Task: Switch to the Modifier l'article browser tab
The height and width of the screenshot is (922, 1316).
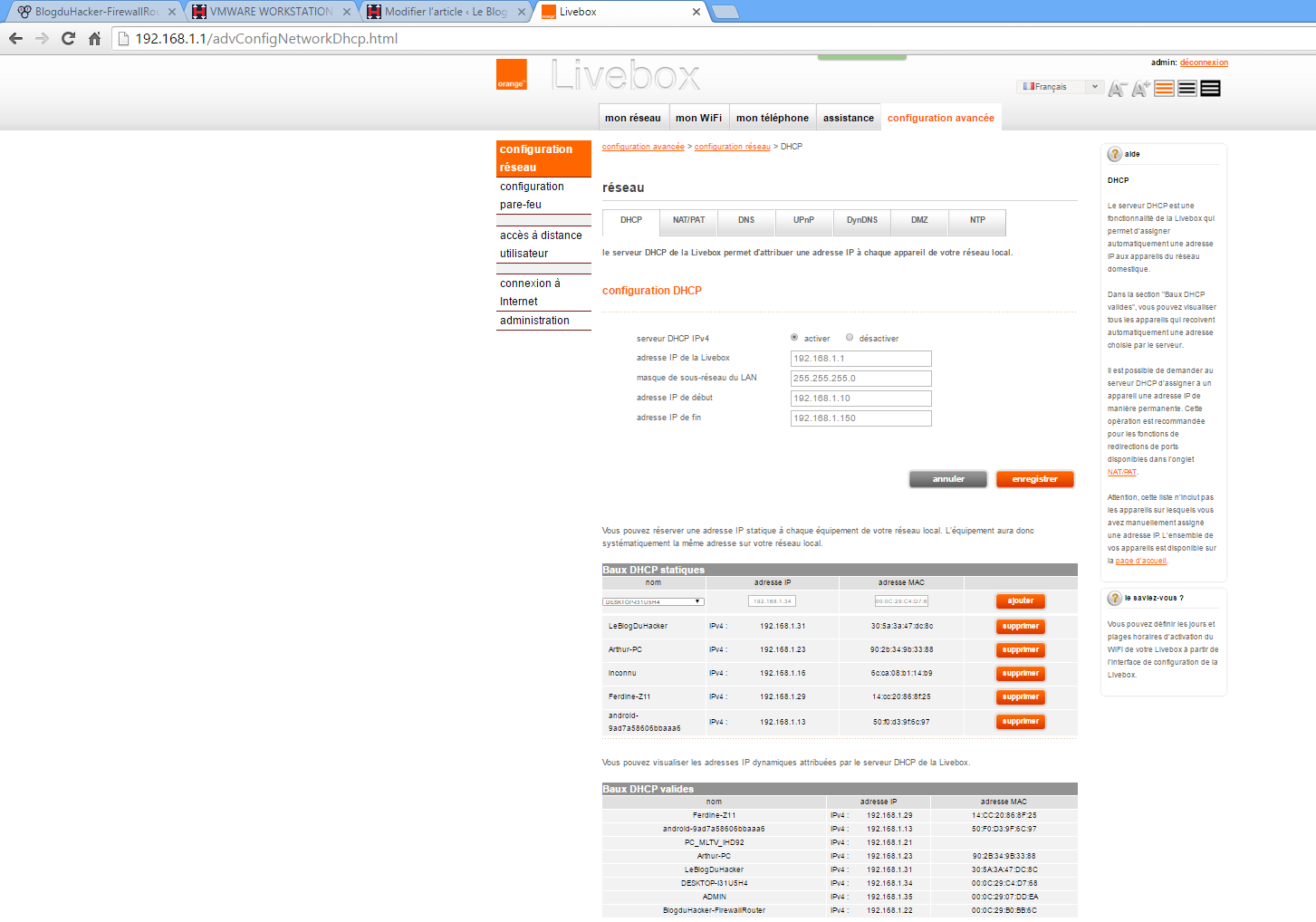Action: 445,12
